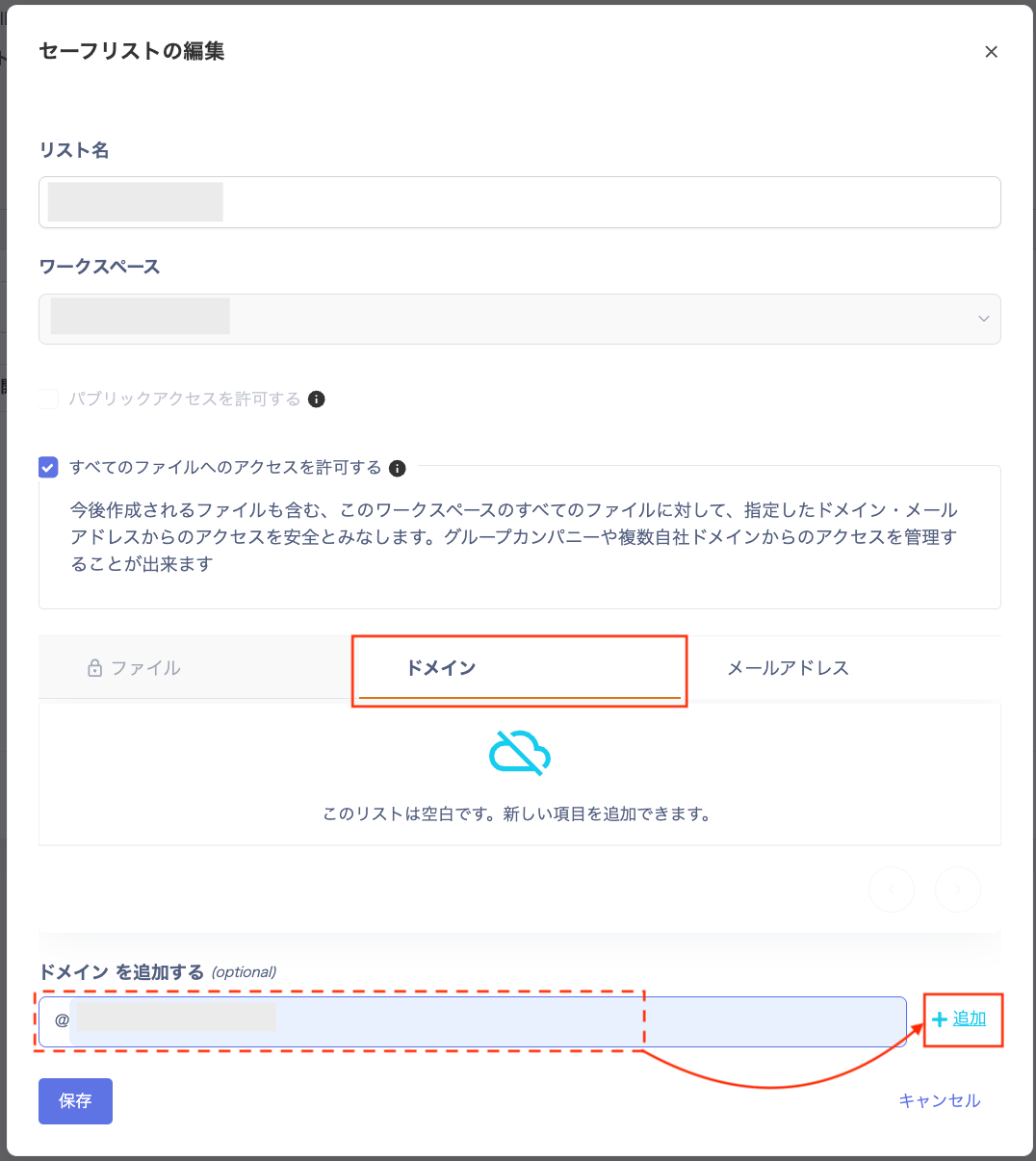Image resolution: width=1036 pixels, height=1161 pixels.
Task: Click the text このリストは空白です。新しい項目を追加できます。
Action: [517, 814]
